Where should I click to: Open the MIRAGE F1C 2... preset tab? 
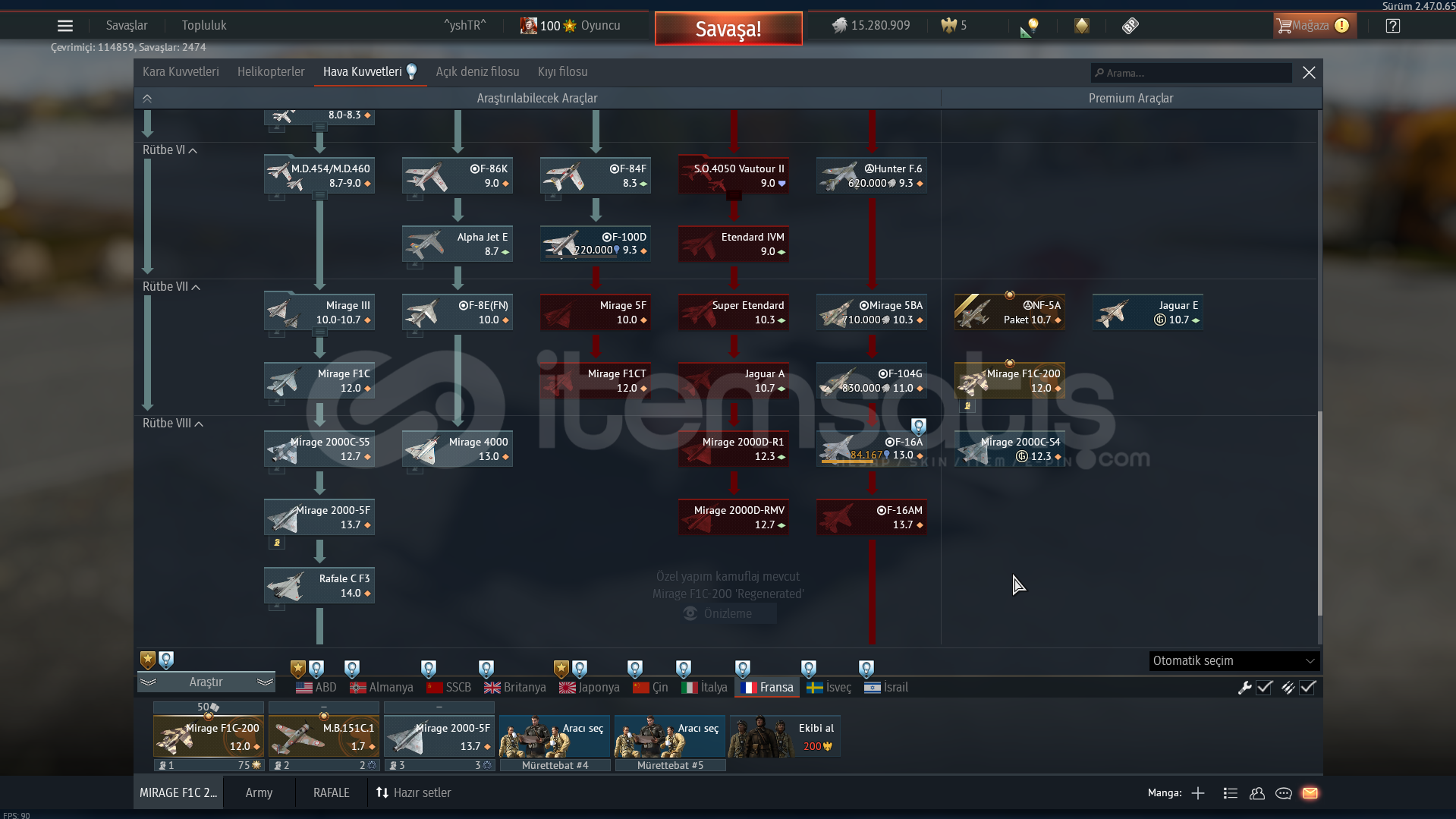(178, 792)
